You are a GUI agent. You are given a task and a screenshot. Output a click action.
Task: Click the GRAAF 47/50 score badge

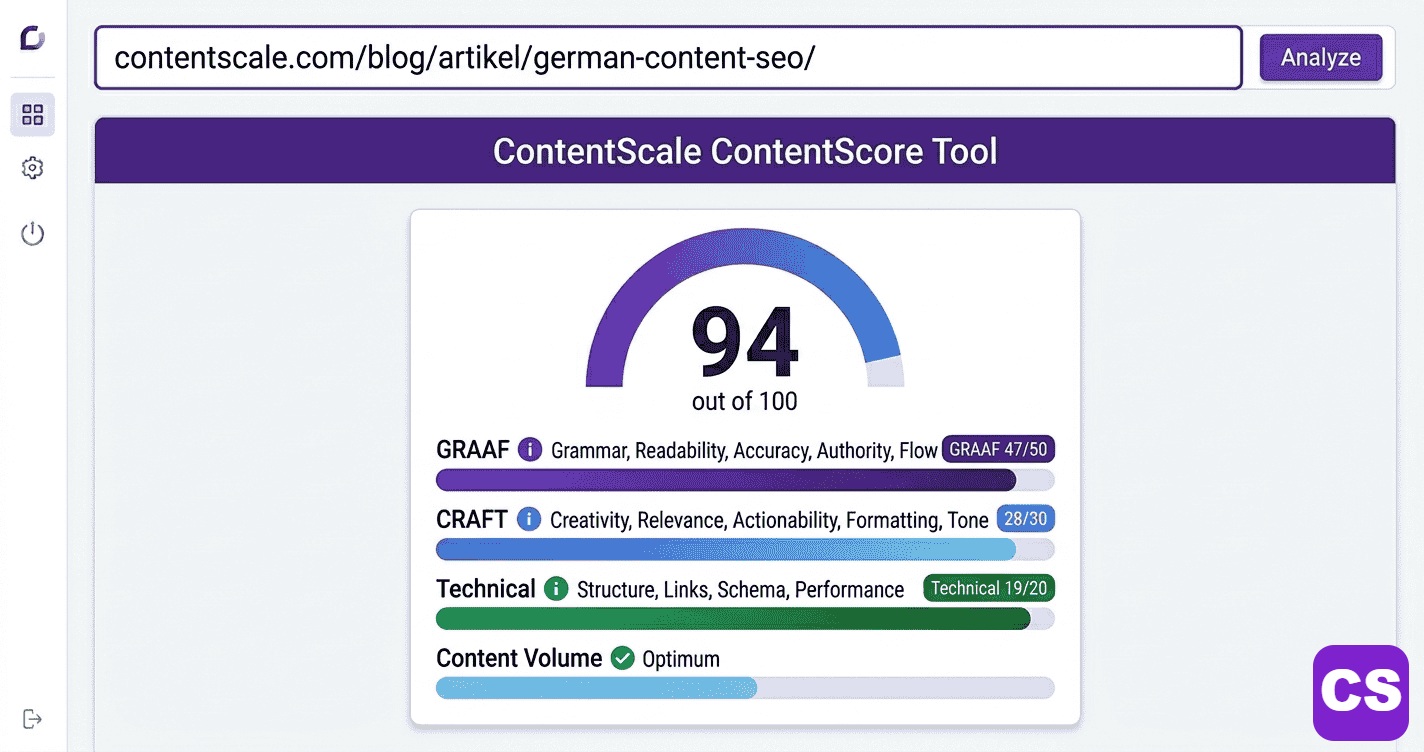click(999, 450)
